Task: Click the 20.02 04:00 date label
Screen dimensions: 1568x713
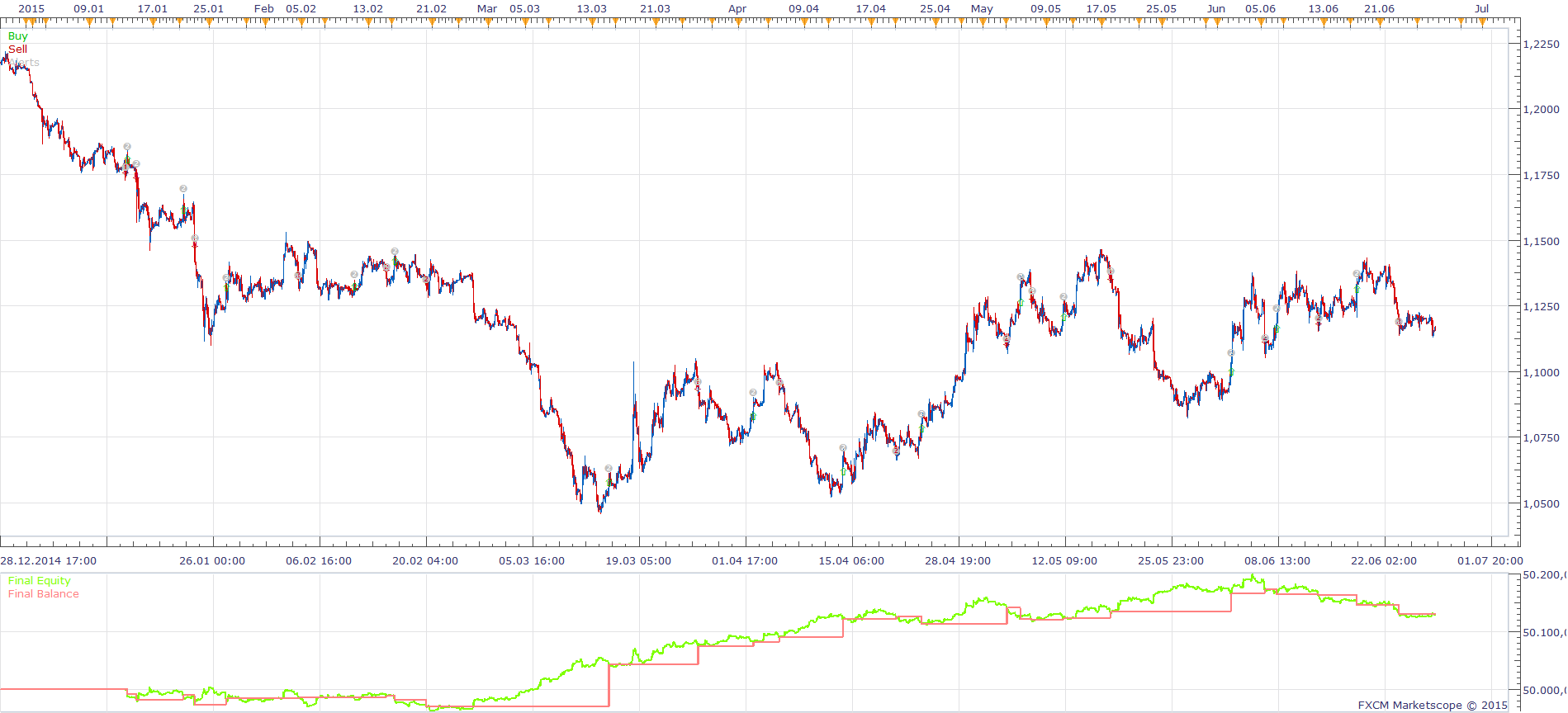Action: [425, 561]
